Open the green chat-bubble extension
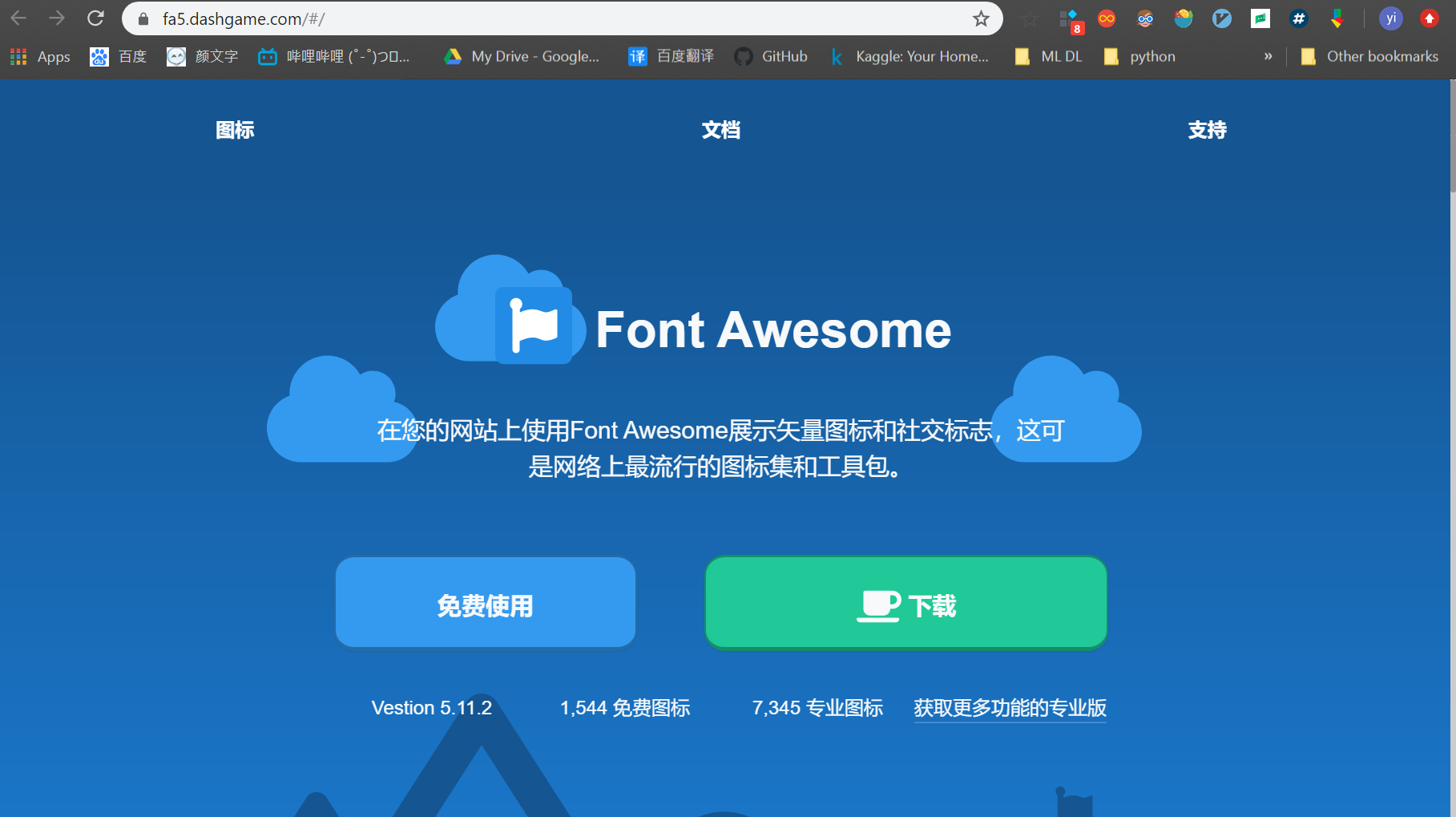Screen dimensions: 1456x817 pos(1260,18)
